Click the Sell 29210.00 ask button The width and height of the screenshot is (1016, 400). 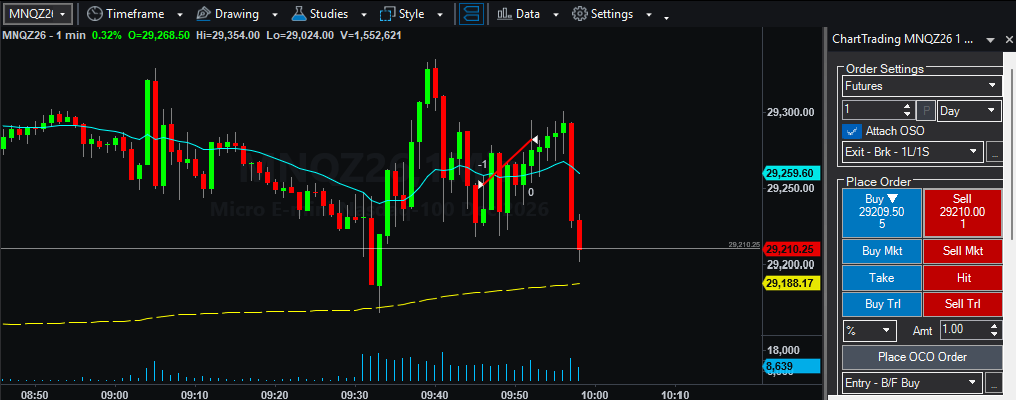coord(962,213)
